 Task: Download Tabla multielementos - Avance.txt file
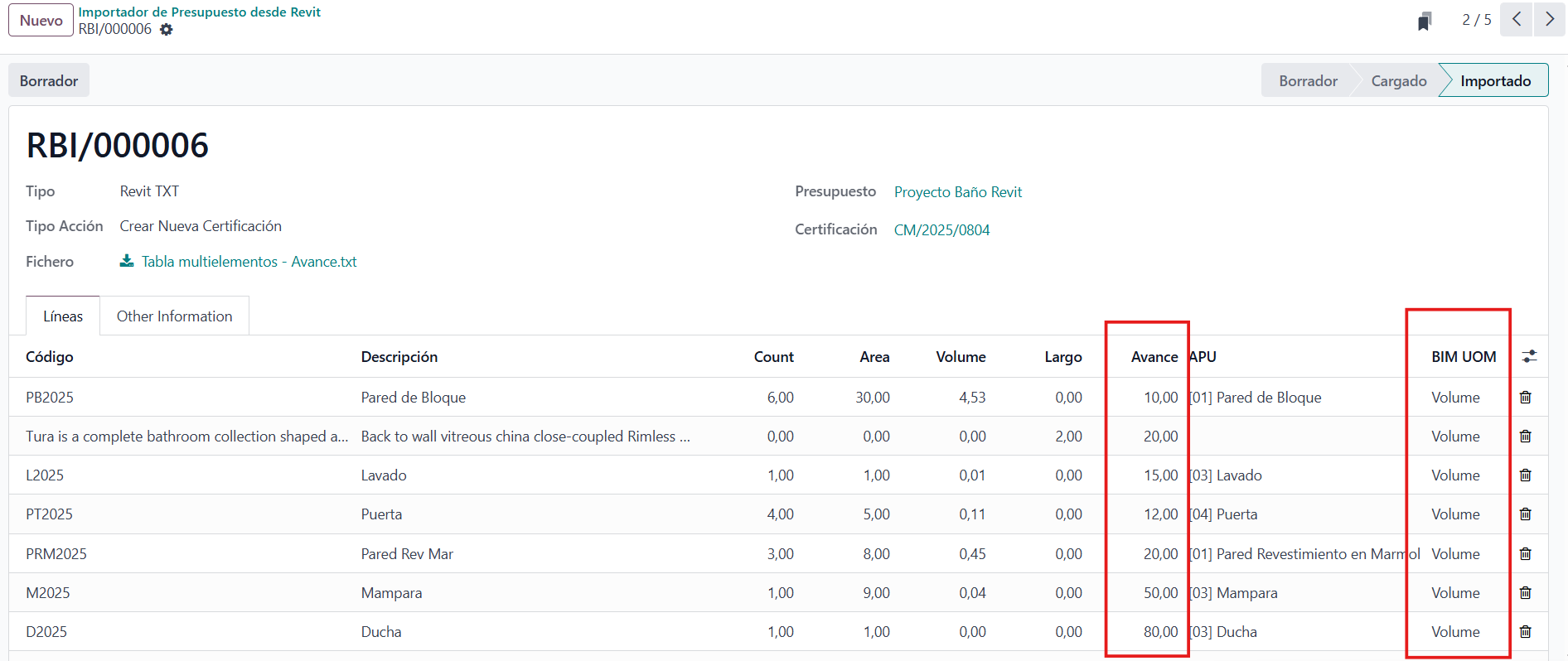[x=248, y=262]
